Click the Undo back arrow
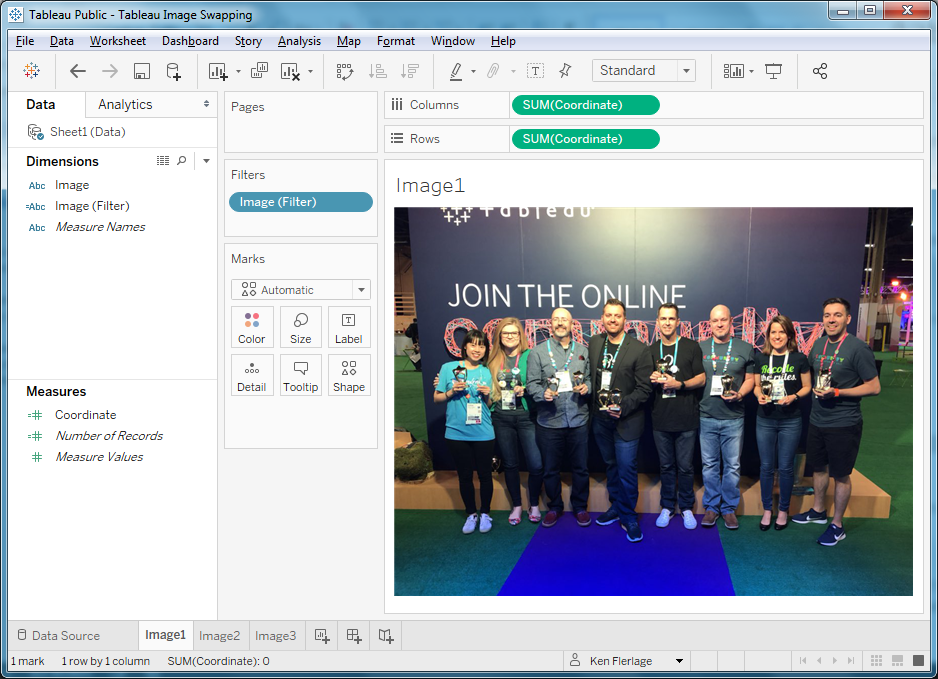Screen dimensions: 938x679 [78, 71]
